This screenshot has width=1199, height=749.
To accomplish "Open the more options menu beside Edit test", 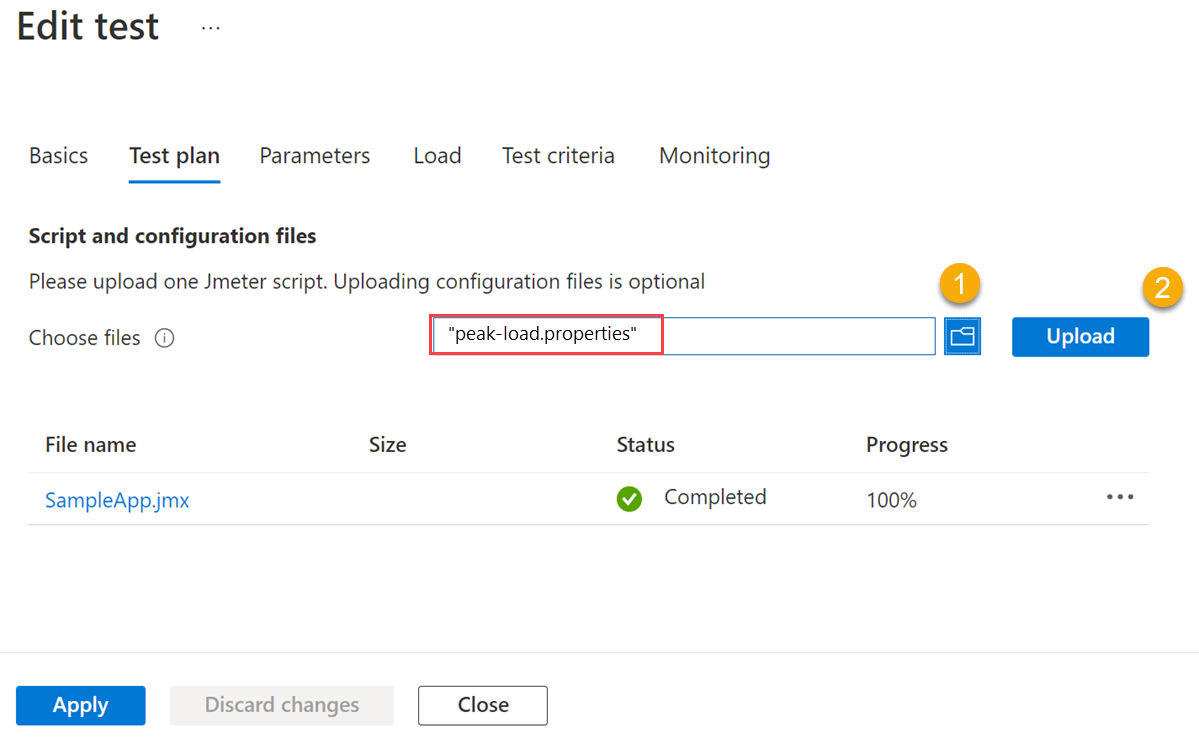I will point(210,27).
